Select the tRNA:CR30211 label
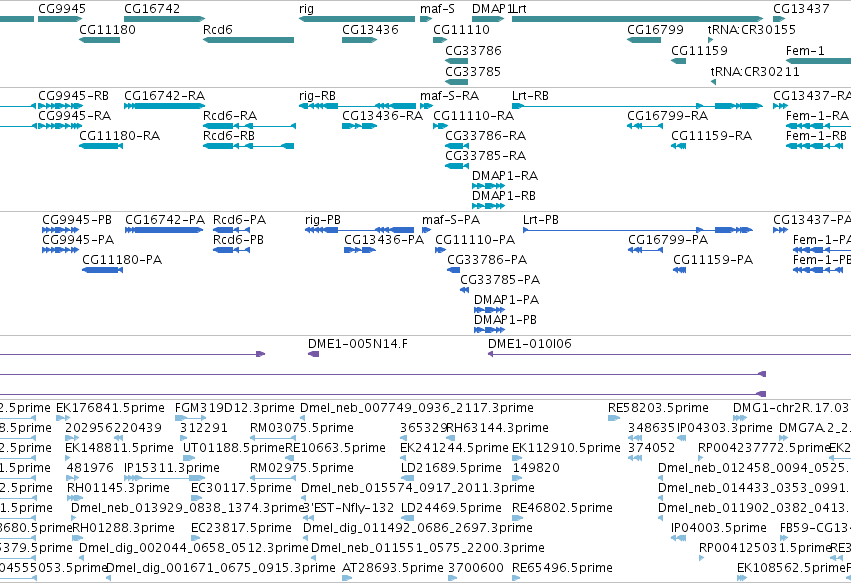This screenshot has height=583, width=851. (x=755, y=72)
